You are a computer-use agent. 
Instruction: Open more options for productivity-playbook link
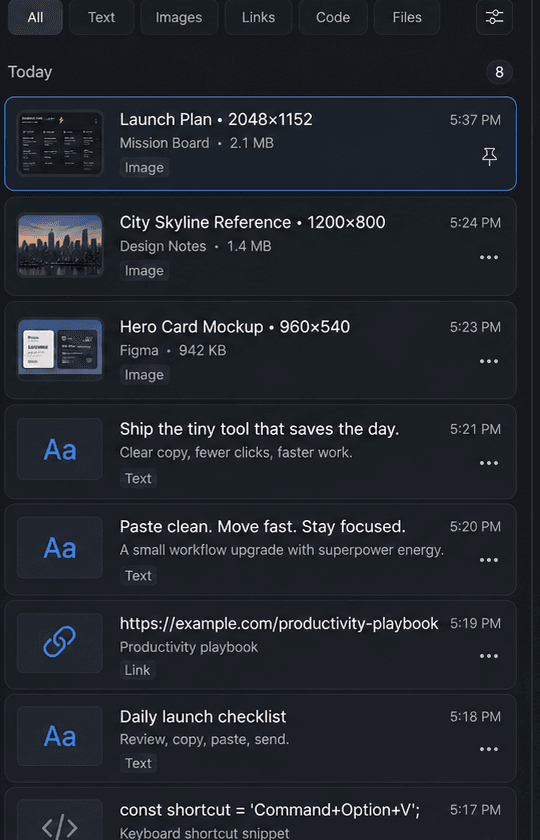[489, 657]
